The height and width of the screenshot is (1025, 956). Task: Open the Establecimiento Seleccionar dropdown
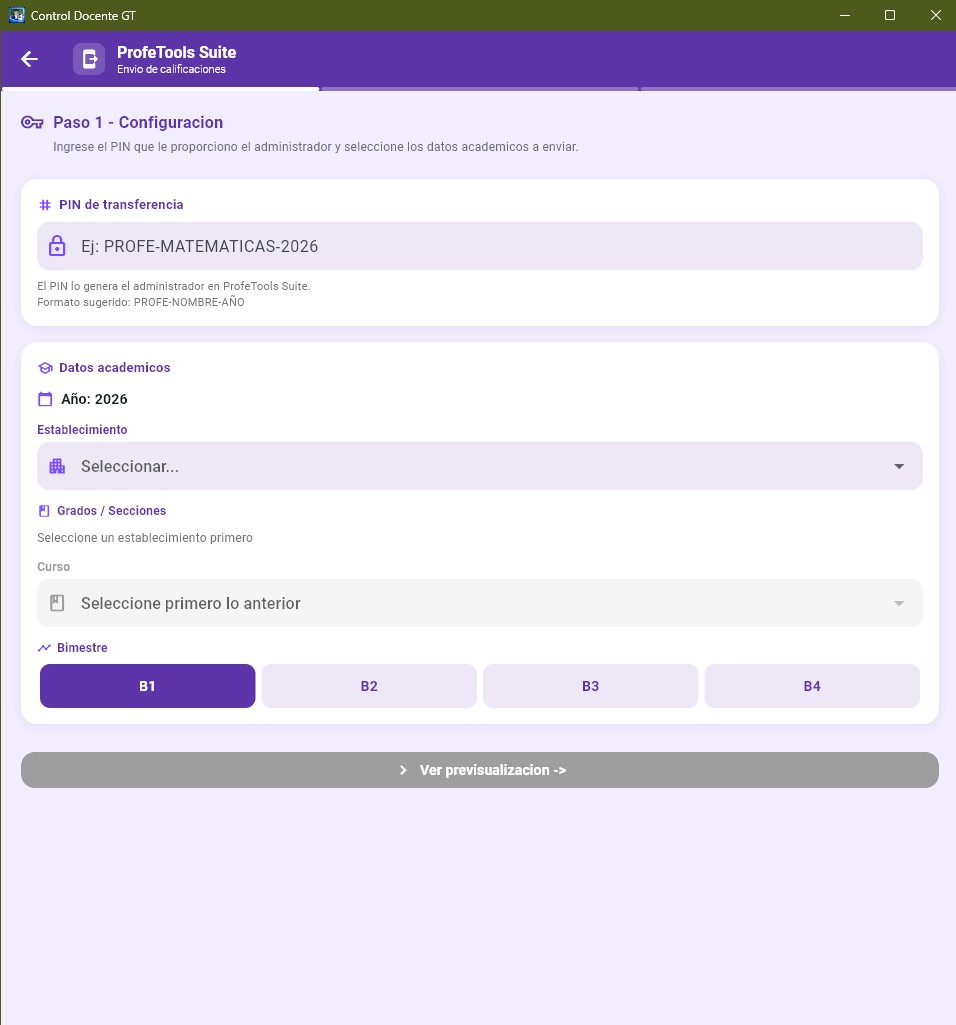pos(480,466)
